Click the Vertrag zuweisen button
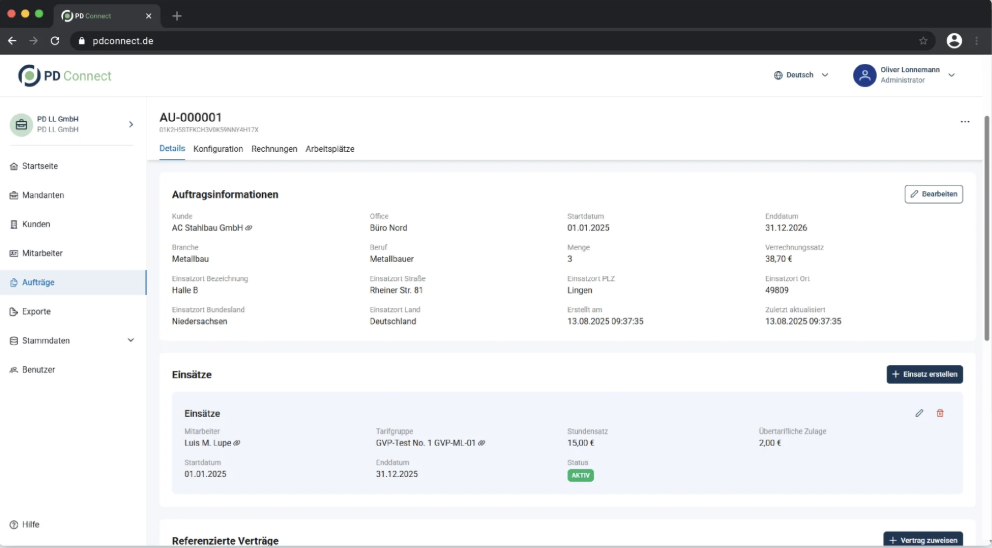The height and width of the screenshot is (548, 992). 923,540
